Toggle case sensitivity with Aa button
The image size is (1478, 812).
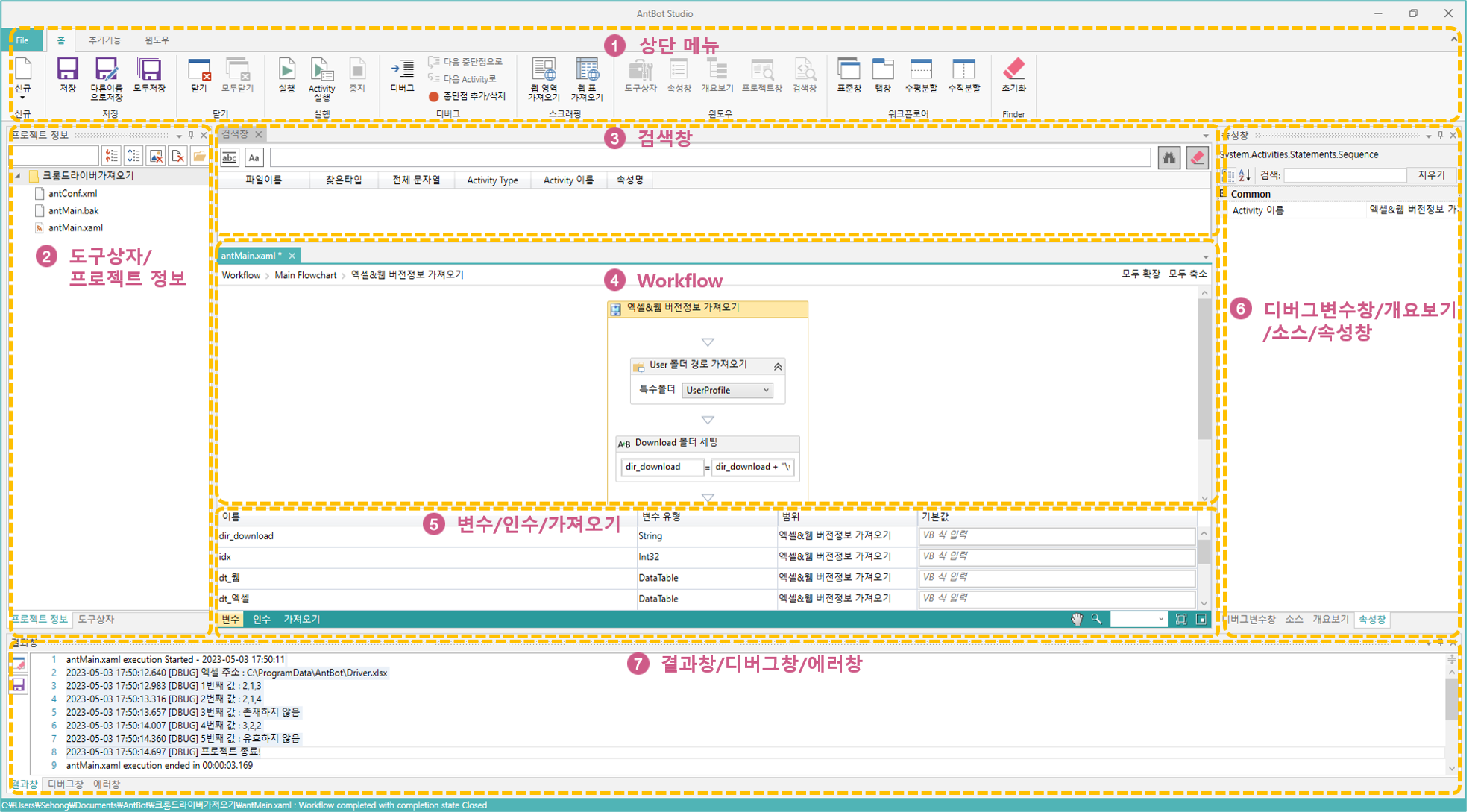click(254, 157)
